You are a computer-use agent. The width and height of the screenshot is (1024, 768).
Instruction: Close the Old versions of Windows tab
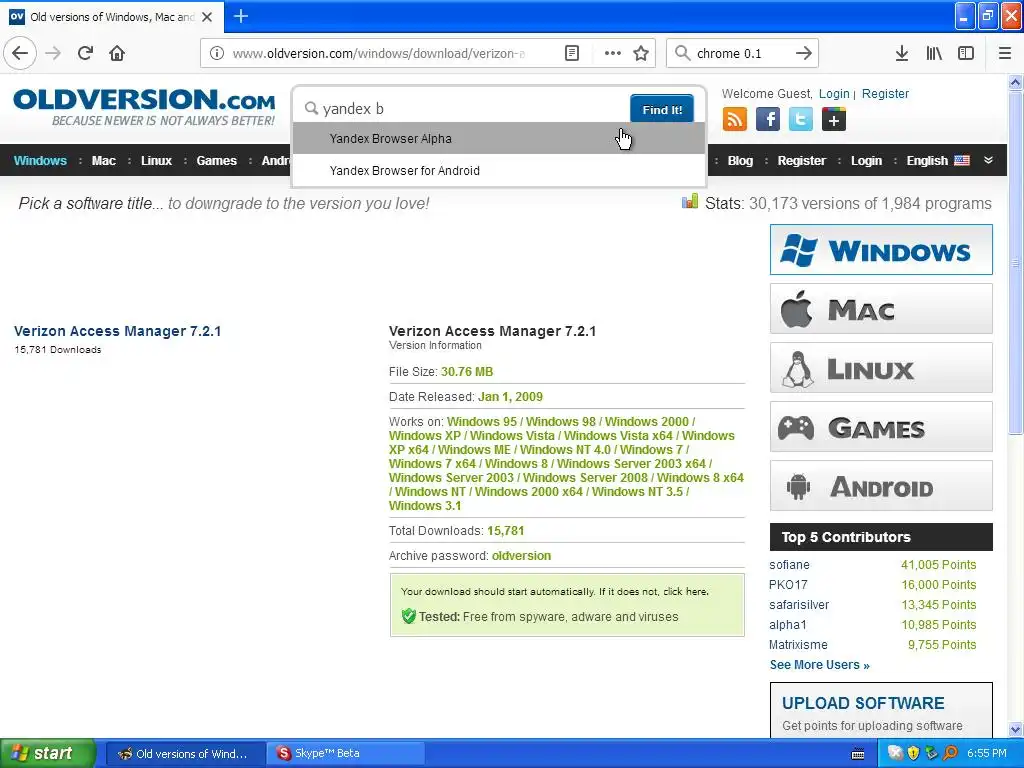(207, 17)
